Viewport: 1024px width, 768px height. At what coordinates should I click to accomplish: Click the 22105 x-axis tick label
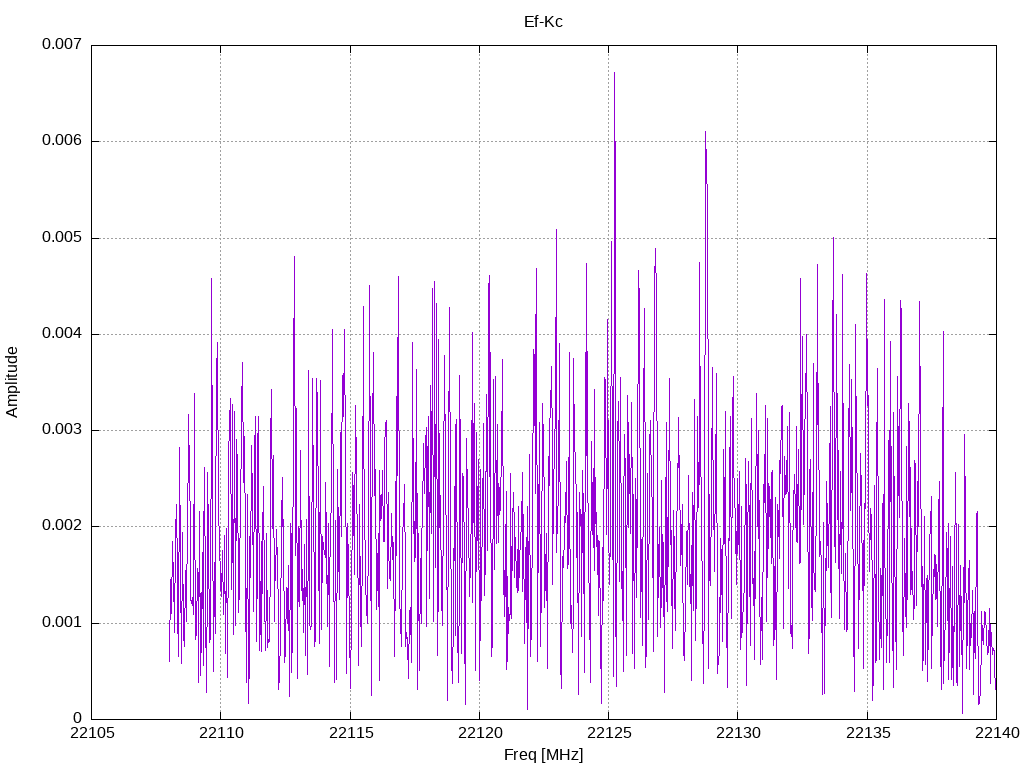(x=92, y=733)
